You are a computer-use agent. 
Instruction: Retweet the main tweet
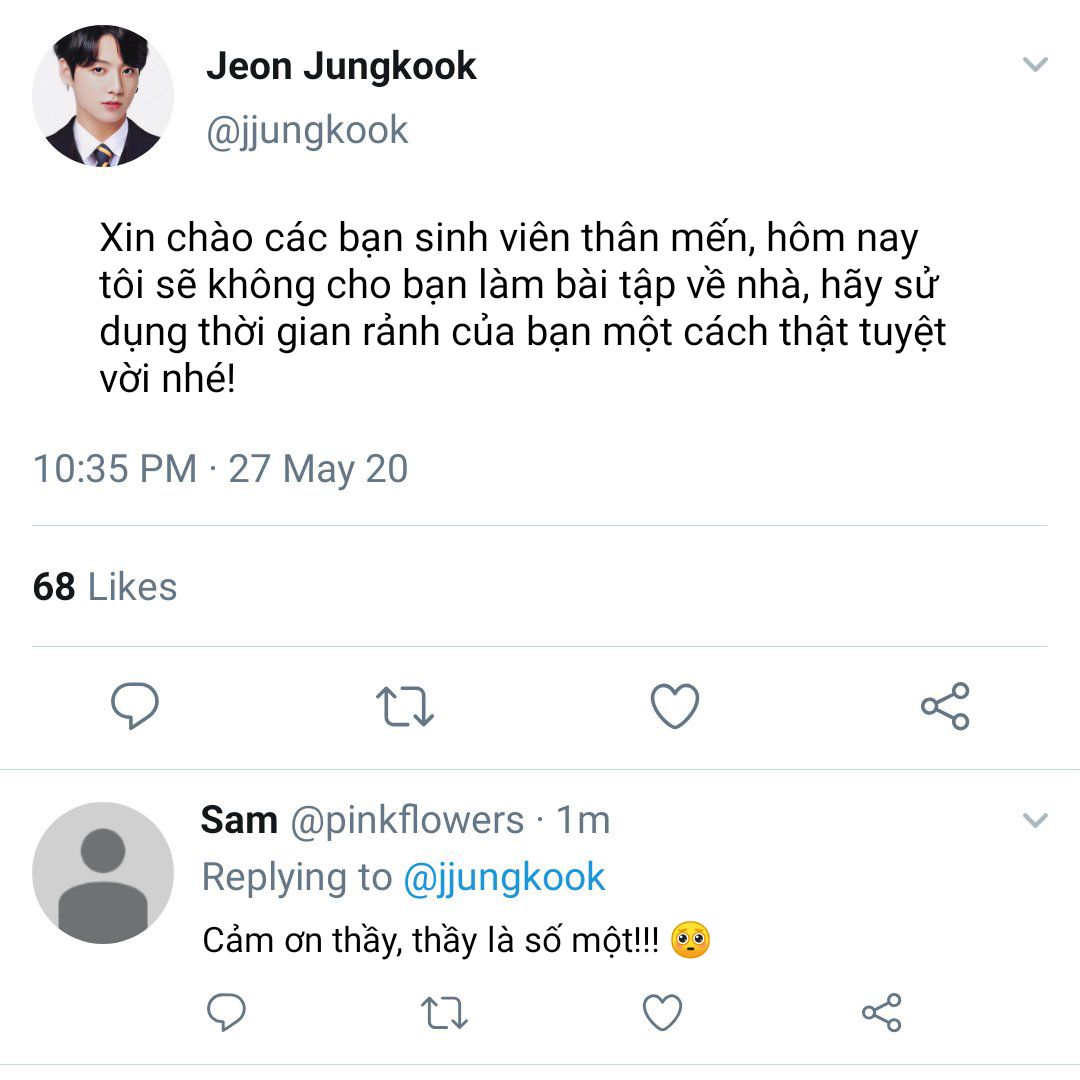tap(404, 706)
